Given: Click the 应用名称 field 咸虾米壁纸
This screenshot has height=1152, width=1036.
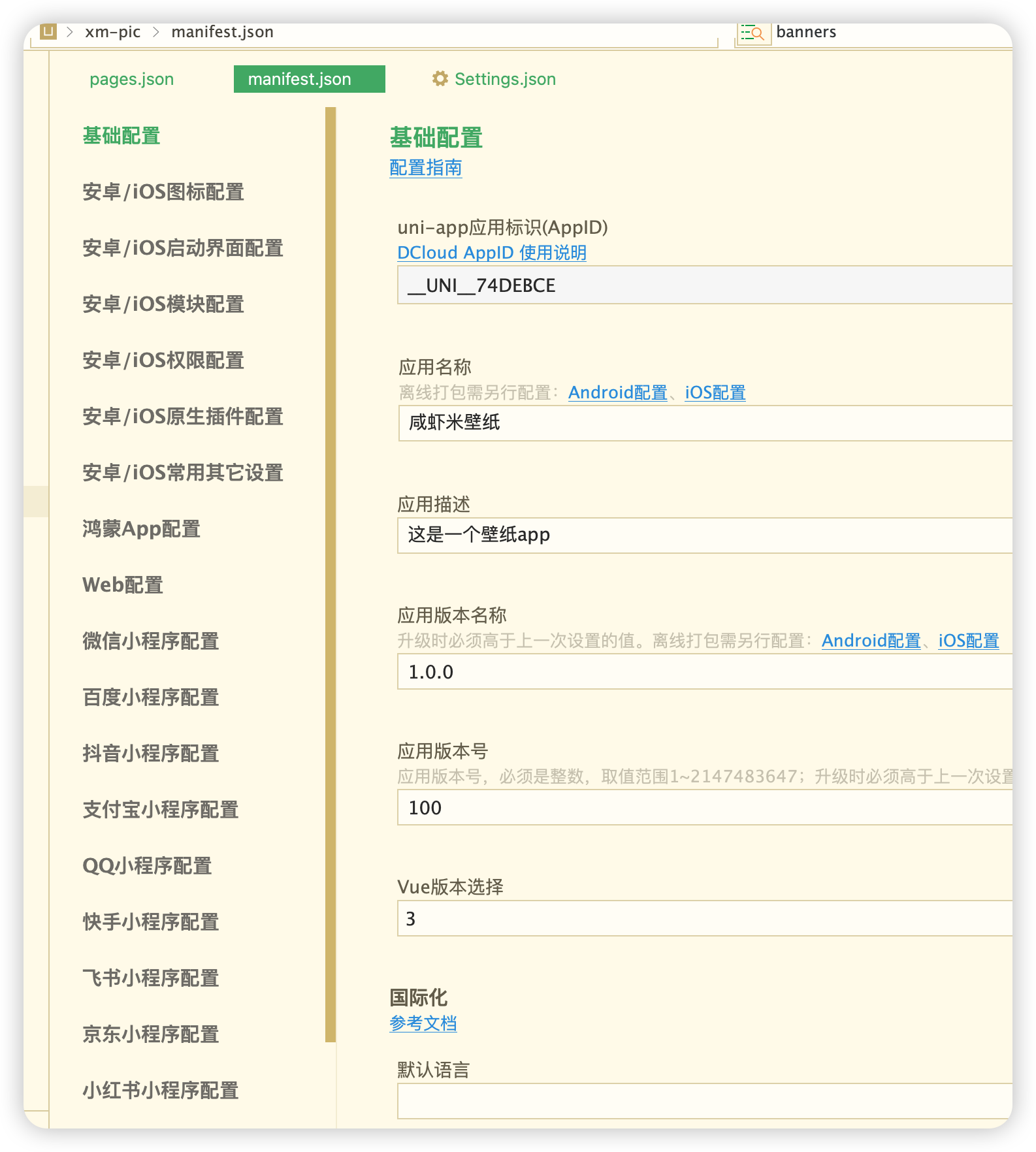Looking at the screenshot, I should pos(705,423).
